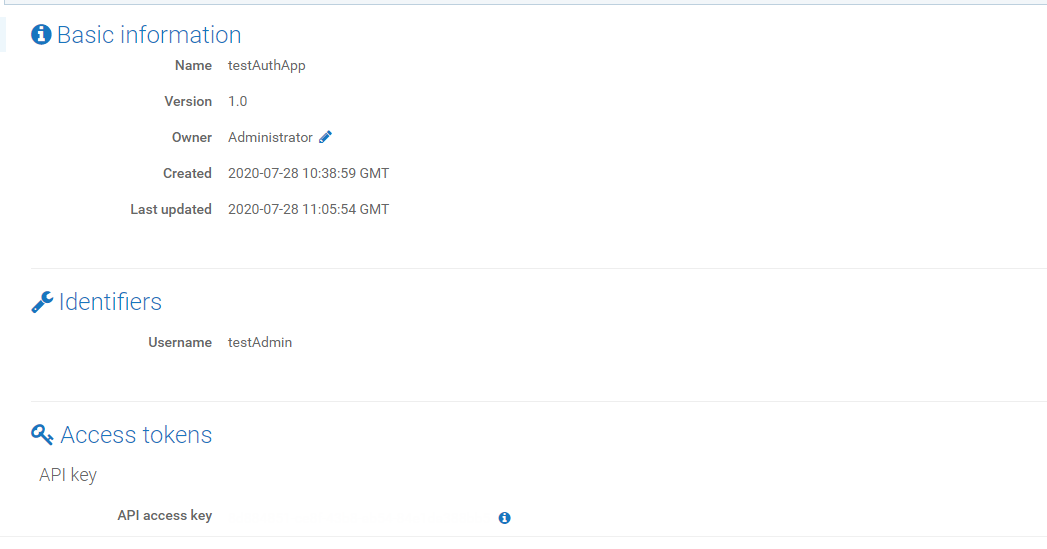Click the created date 2020-07-28 10:38:59 GMT

pyautogui.click(x=308, y=174)
